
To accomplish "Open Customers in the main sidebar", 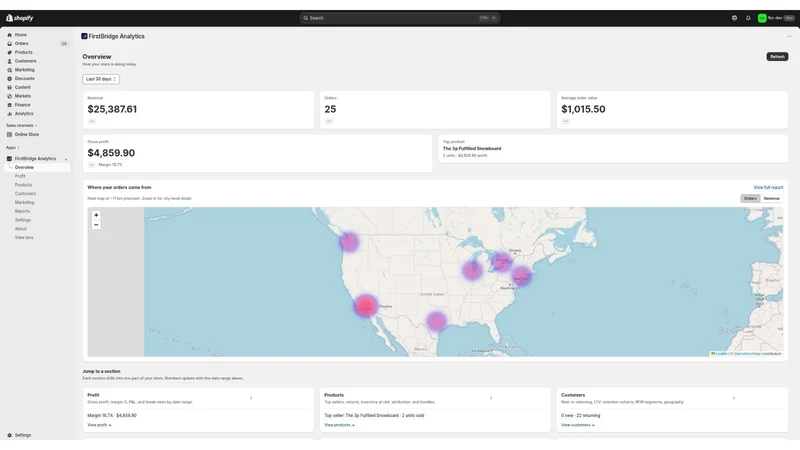I will (x=25, y=61).
